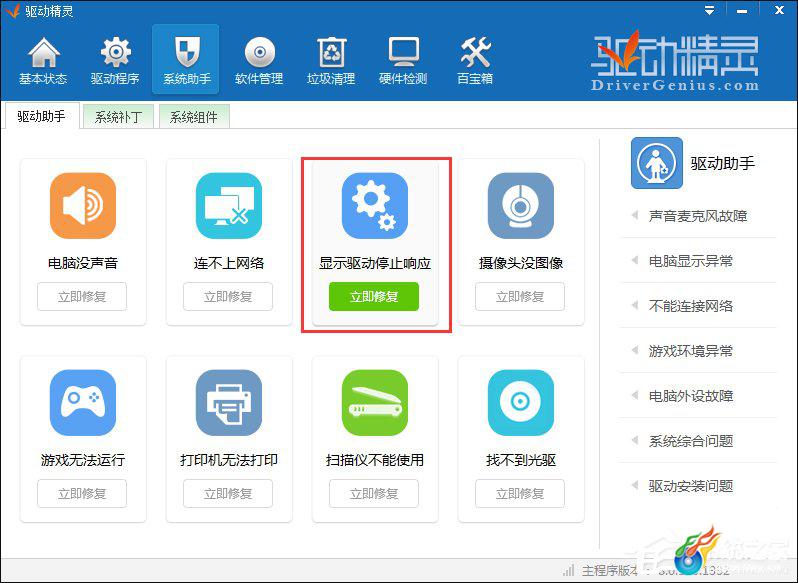Click 立即修复 under 连不上网络

(228, 297)
